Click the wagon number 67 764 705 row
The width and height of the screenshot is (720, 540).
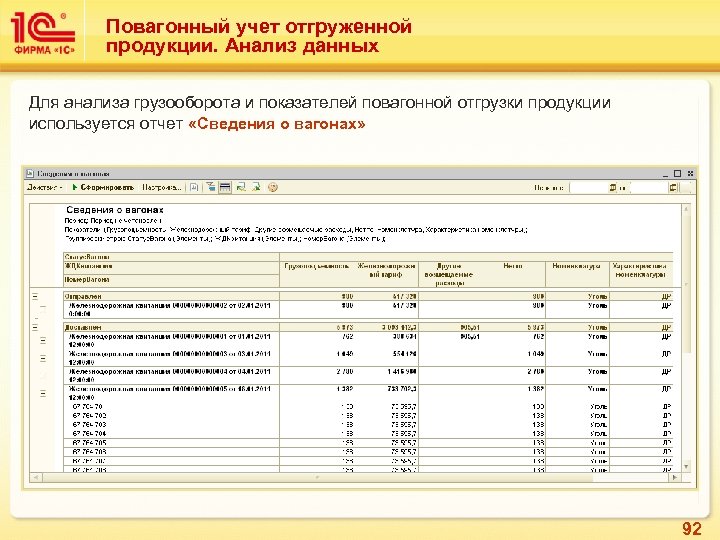pyautogui.click(x=368, y=443)
